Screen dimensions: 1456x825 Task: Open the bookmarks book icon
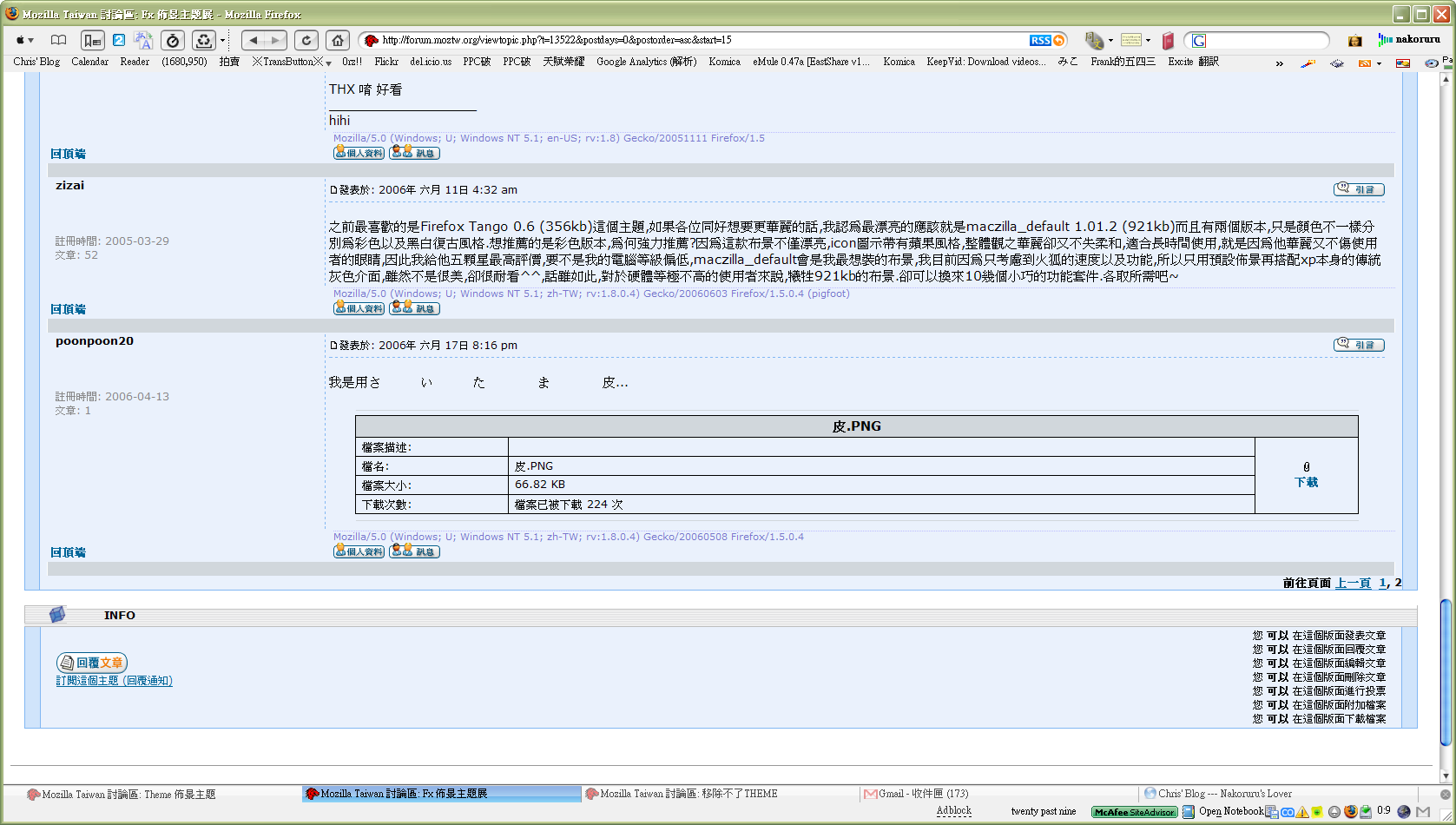click(x=58, y=40)
